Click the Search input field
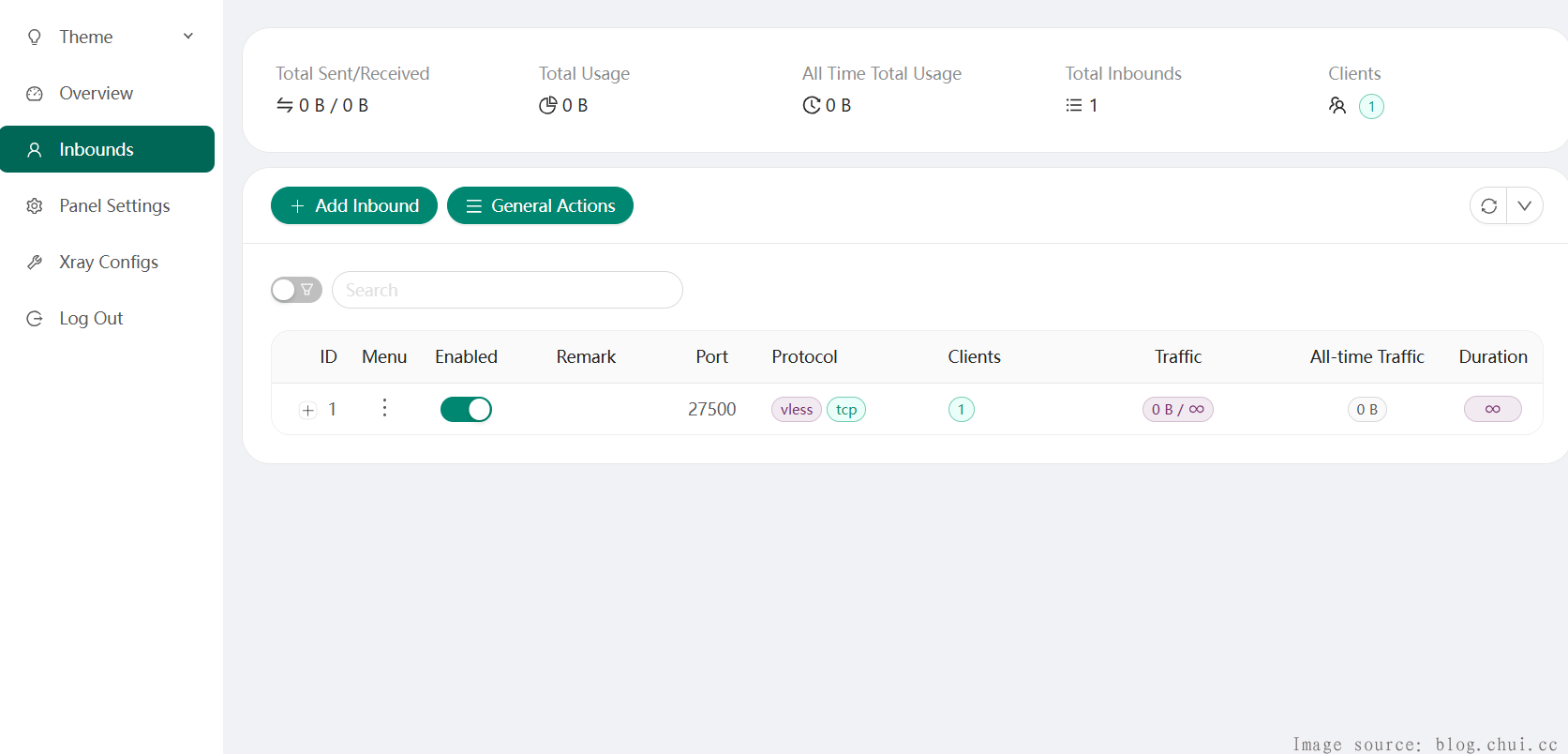The width and height of the screenshot is (1568, 754). click(x=507, y=290)
